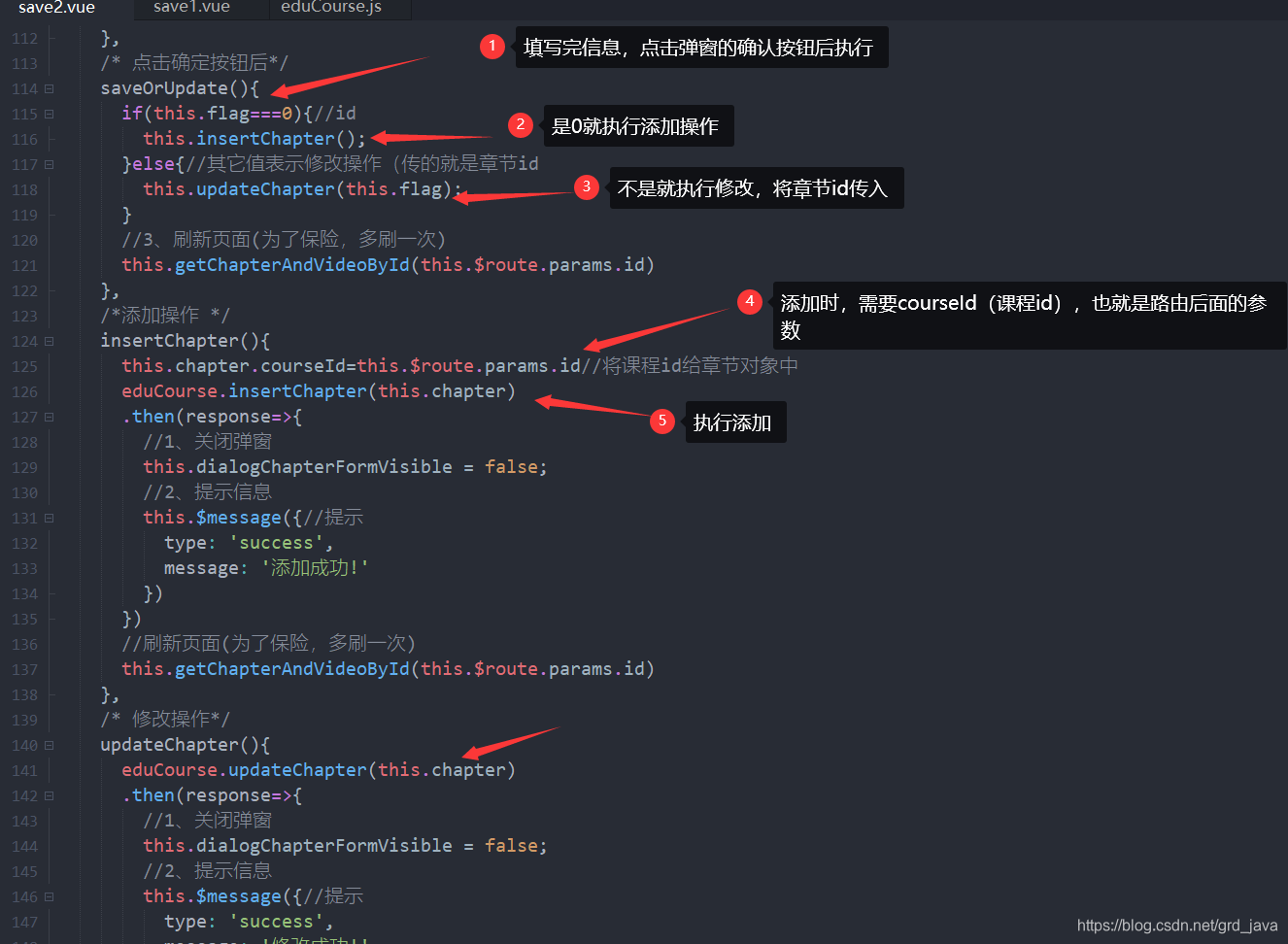Click this.$message({ on line 131
The image size is (1288, 944).
[x=222, y=518]
